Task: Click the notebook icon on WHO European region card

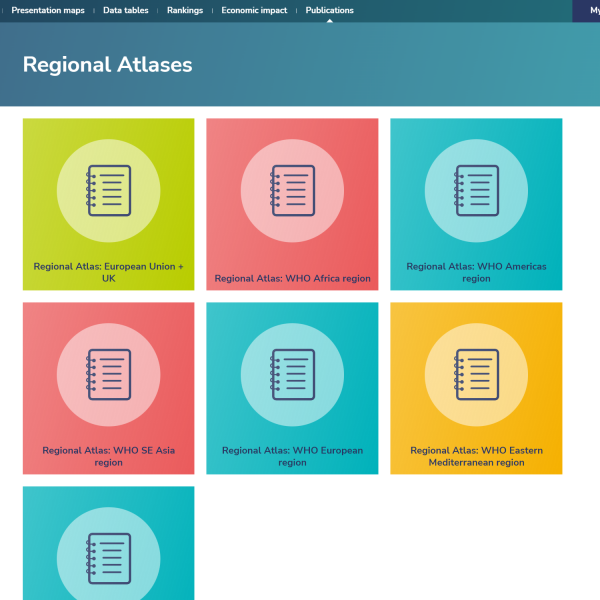Action: [x=292, y=375]
